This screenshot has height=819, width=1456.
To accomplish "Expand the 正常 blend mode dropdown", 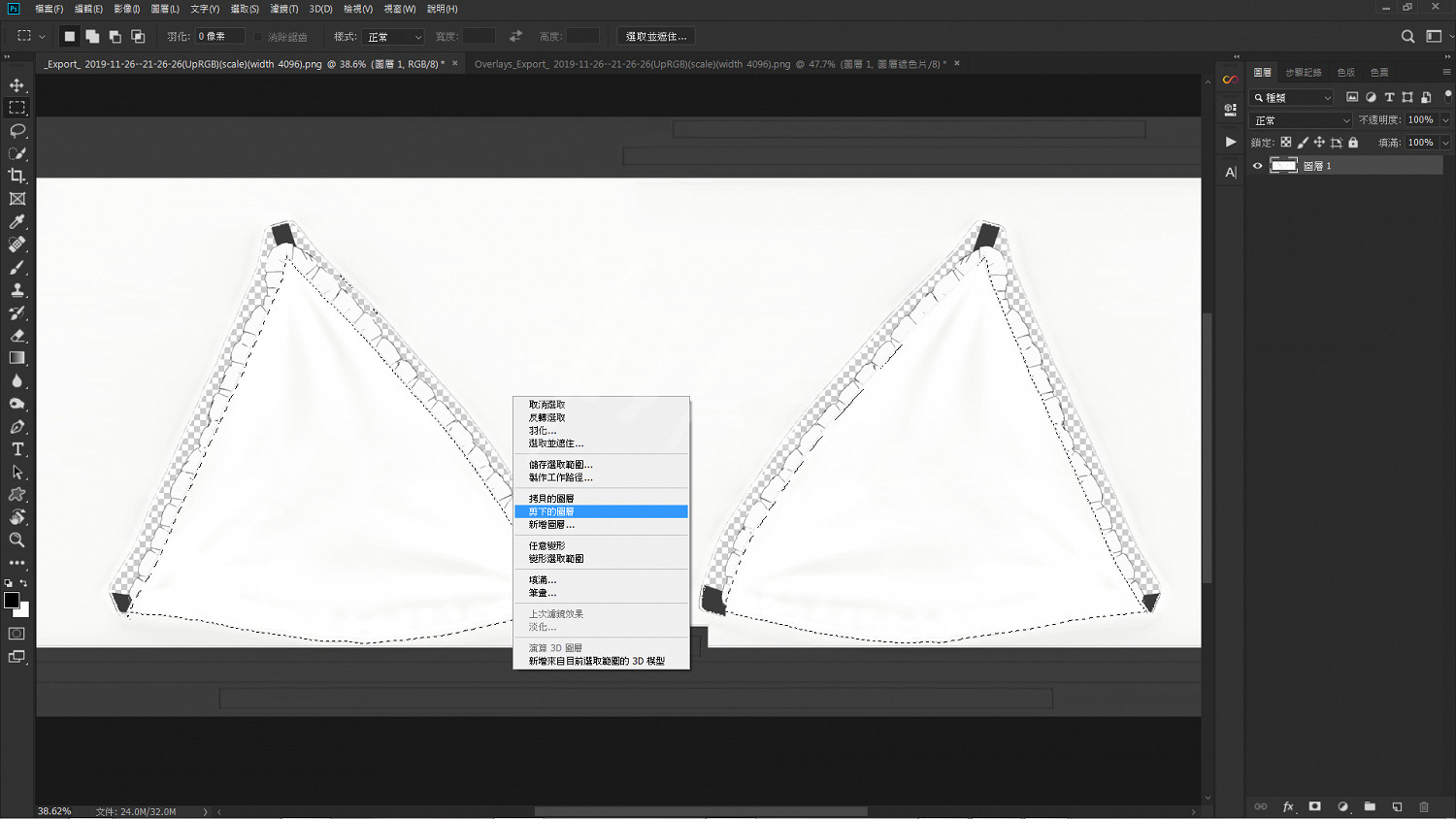I will click(1301, 120).
